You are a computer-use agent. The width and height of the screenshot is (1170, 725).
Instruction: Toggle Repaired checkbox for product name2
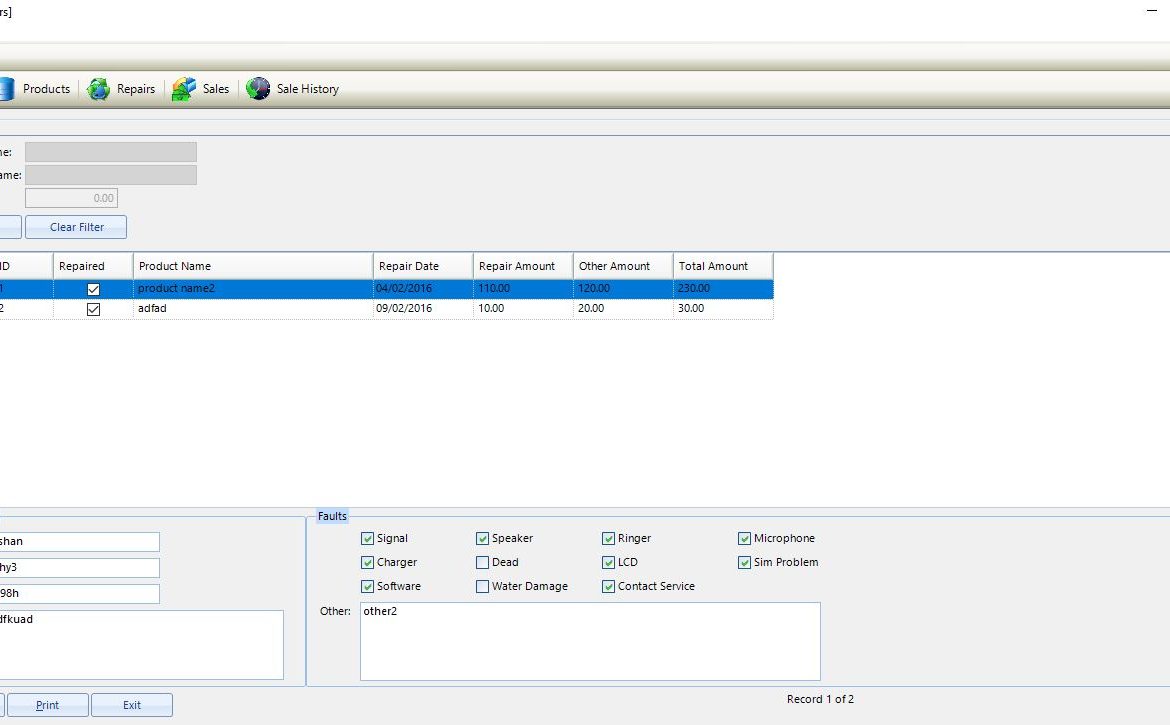pos(94,289)
